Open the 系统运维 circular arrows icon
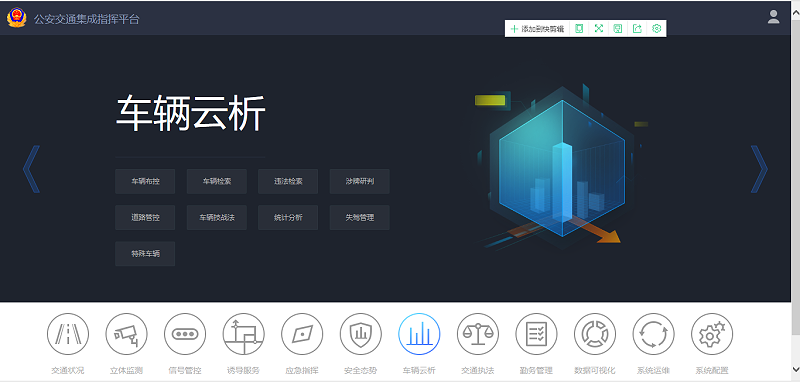 pyautogui.click(x=654, y=334)
